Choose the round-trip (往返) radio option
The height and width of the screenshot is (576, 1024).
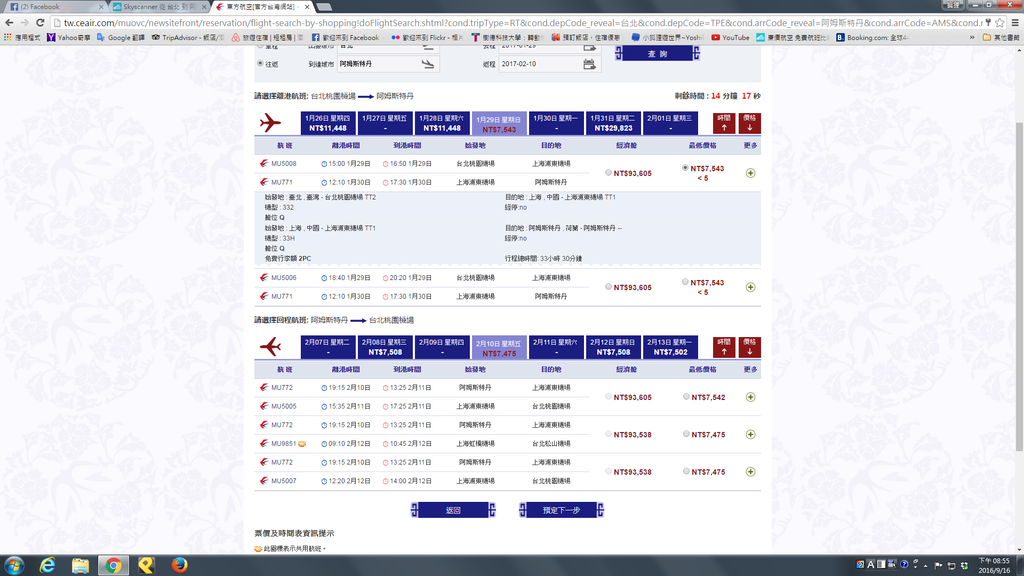[x=261, y=63]
